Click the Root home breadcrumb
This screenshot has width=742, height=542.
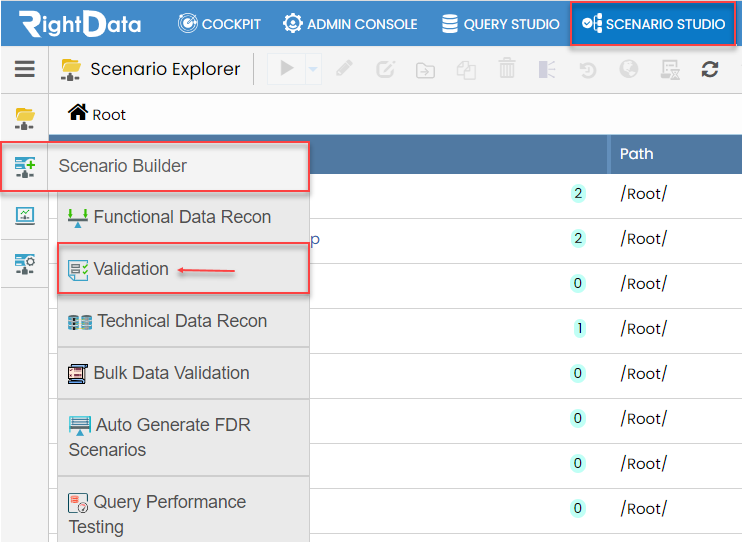pyautogui.click(x=97, y=114)
